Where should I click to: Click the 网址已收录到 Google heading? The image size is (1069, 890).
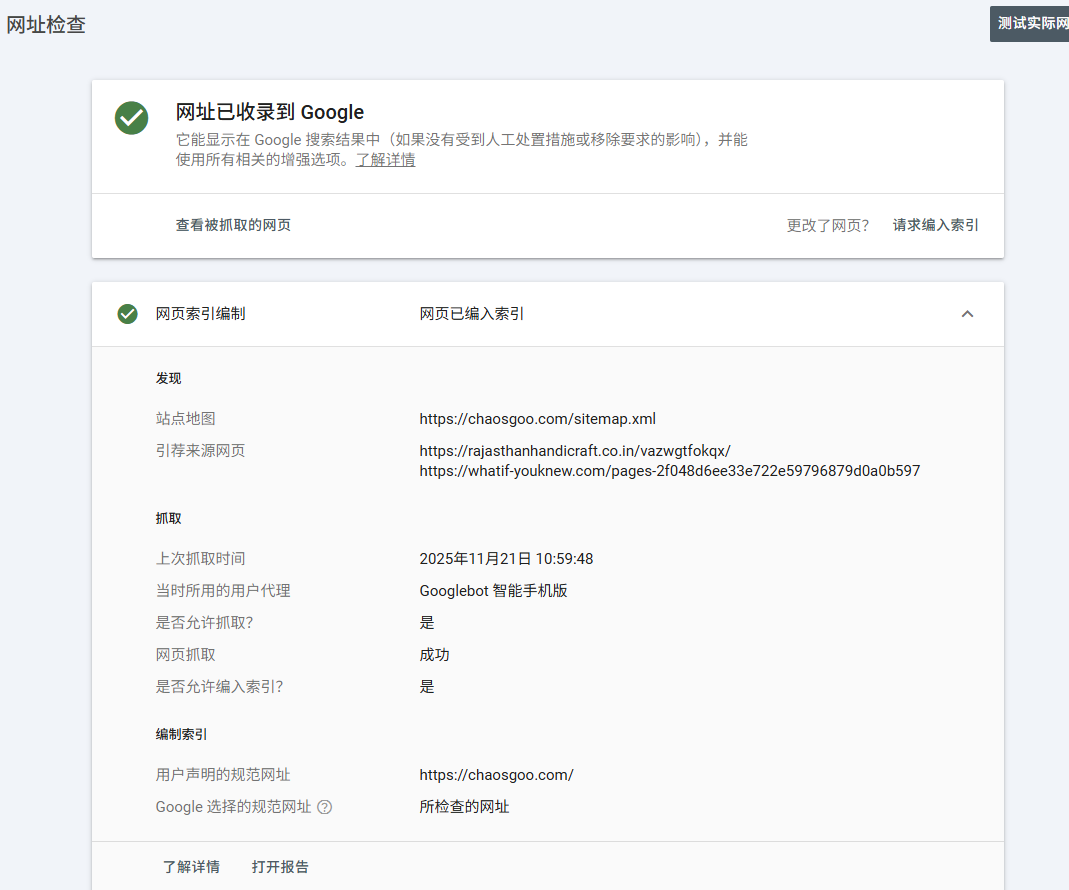point(269,112)
